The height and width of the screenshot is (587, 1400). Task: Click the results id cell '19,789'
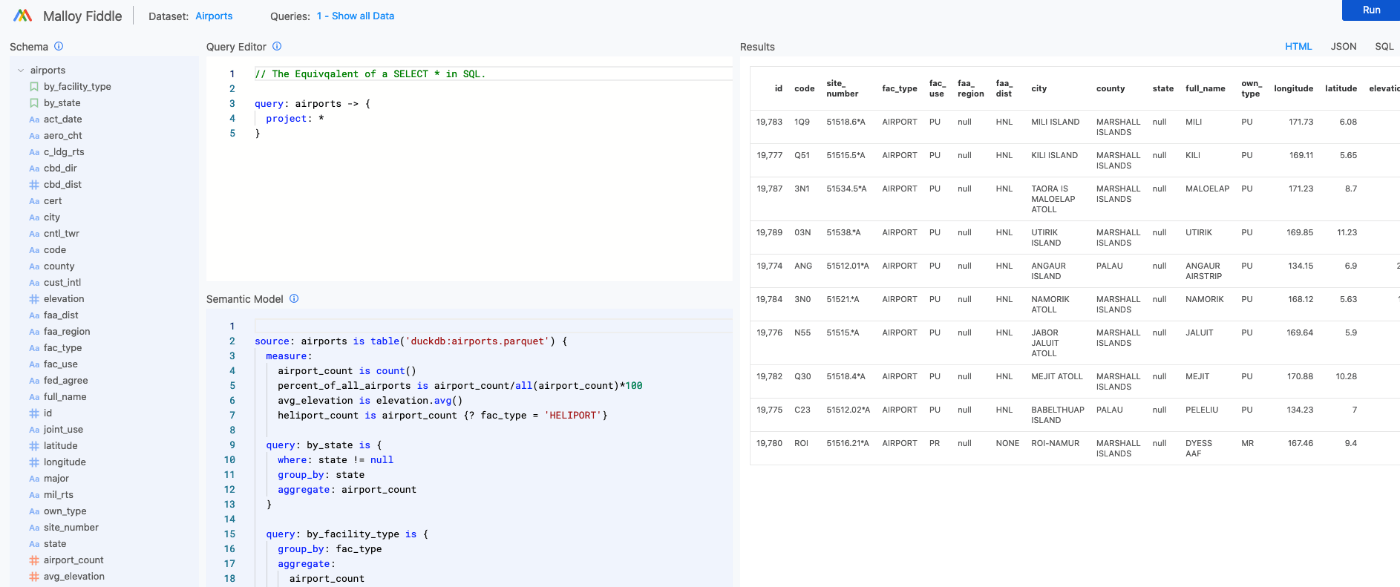768,232
